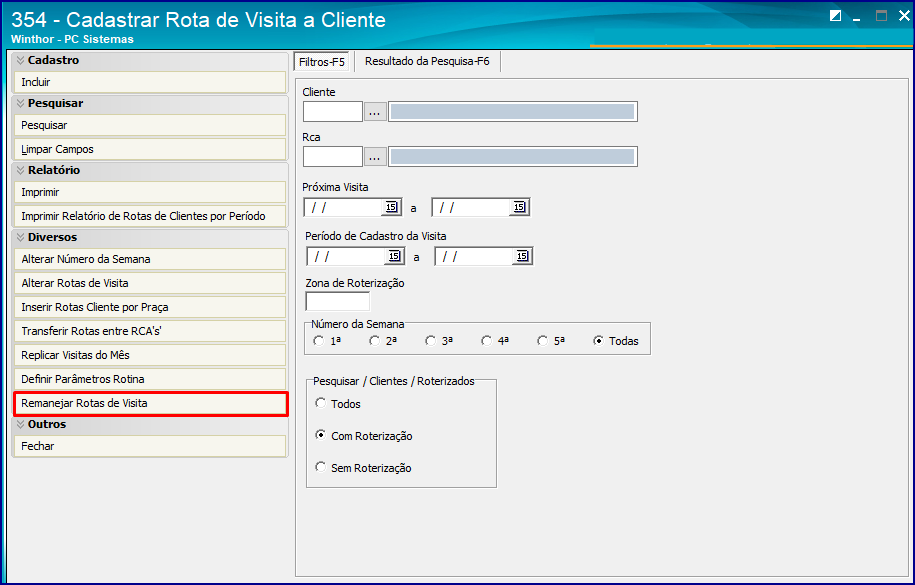This screenshot has width=915, height=585.
Task: Select week number 5ª radio
Action: [543, 340]
